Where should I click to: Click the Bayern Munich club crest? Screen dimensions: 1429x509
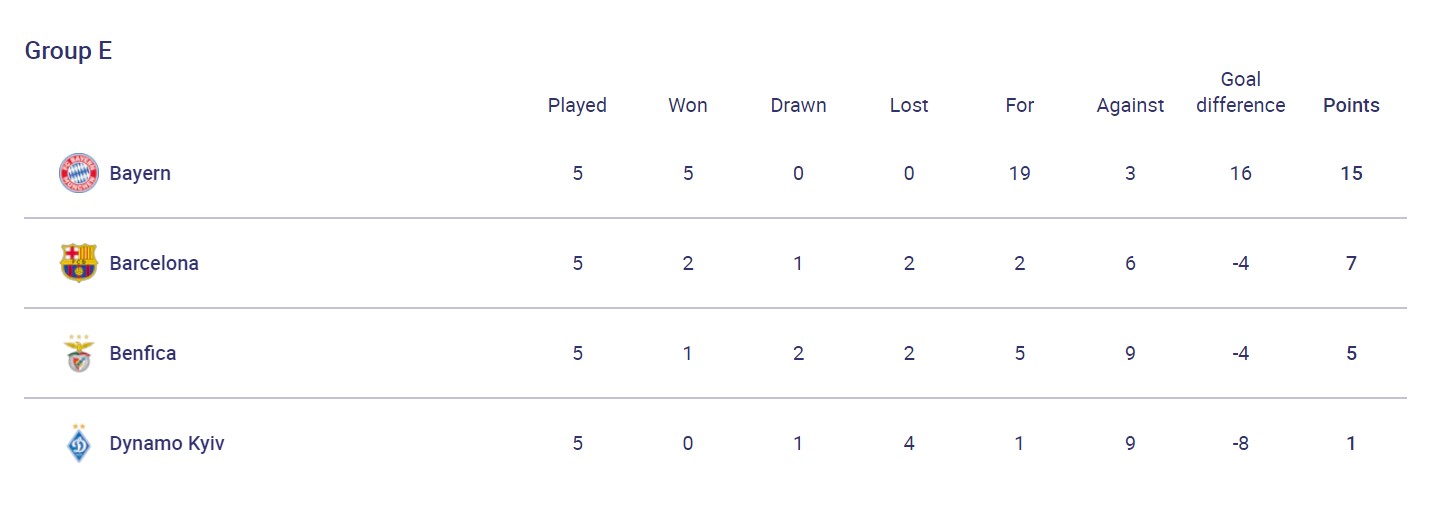tap(78, 173)
